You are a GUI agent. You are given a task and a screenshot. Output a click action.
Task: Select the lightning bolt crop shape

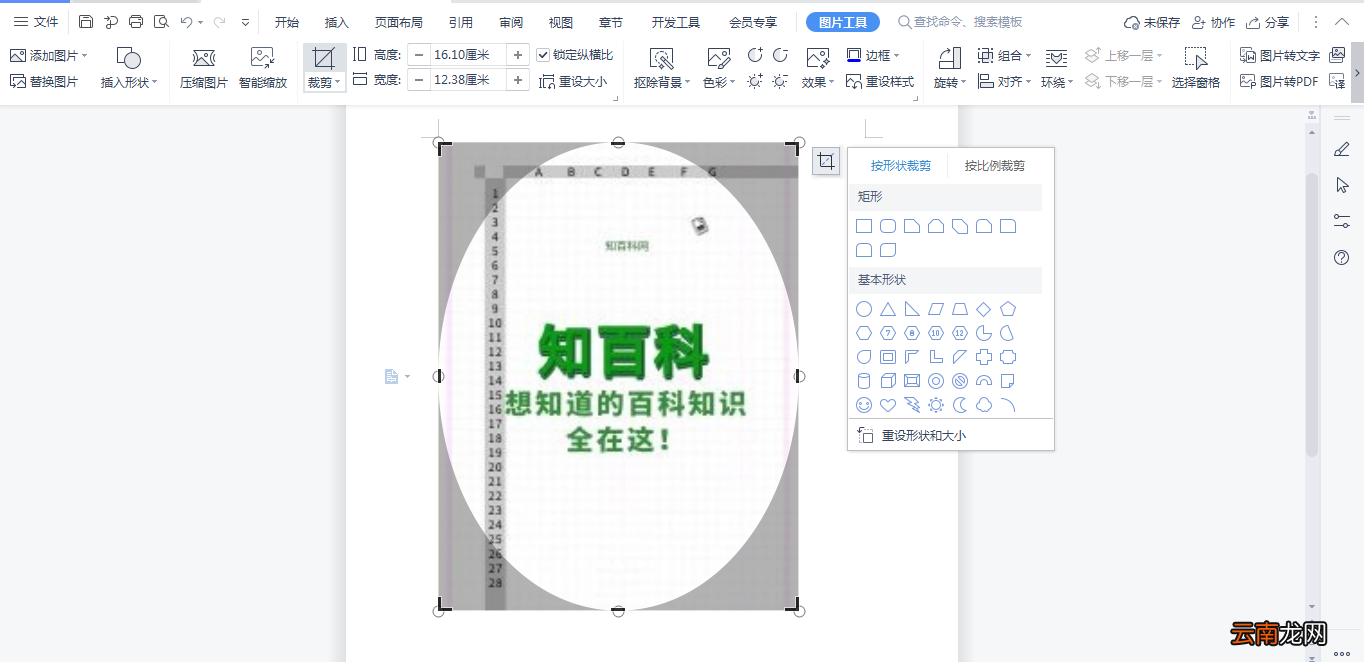(x=912, y=405)
